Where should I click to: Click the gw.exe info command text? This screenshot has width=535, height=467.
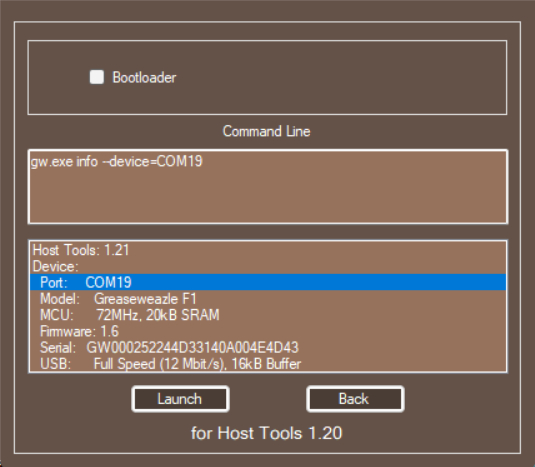click(117, 161)
